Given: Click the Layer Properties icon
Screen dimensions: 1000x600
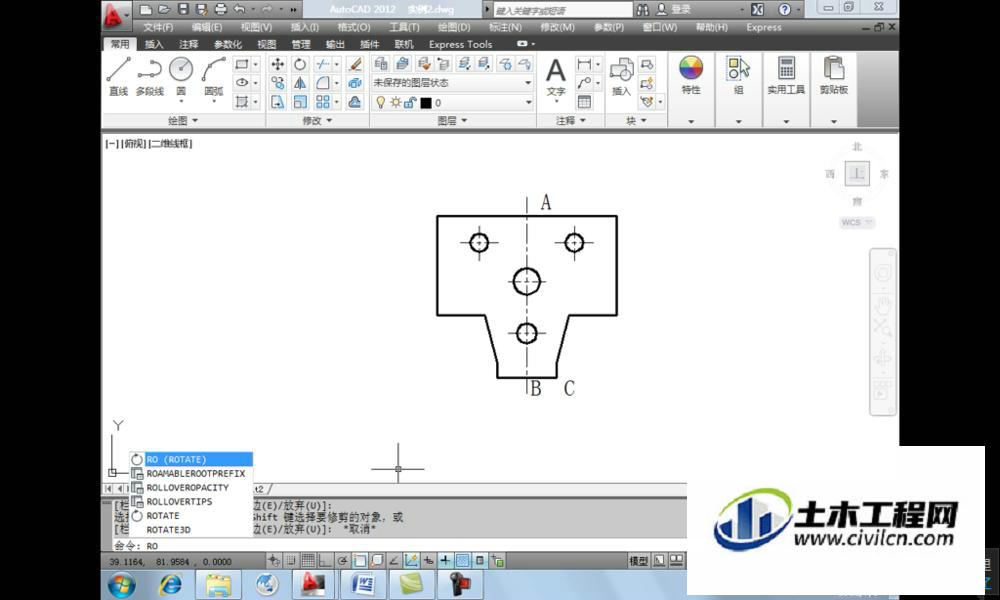Looking at the screenshot, I should click(x=381, y=64).
